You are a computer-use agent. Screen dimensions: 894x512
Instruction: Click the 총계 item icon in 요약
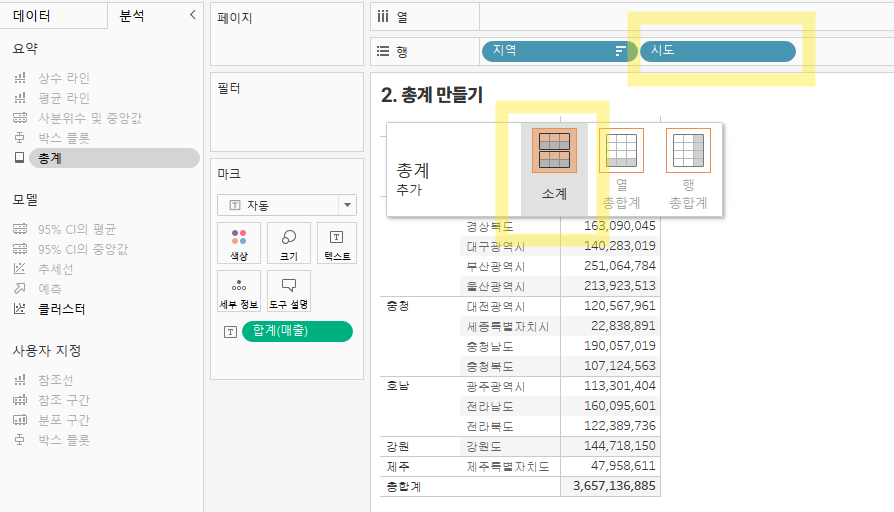click(x=19, y=157)
